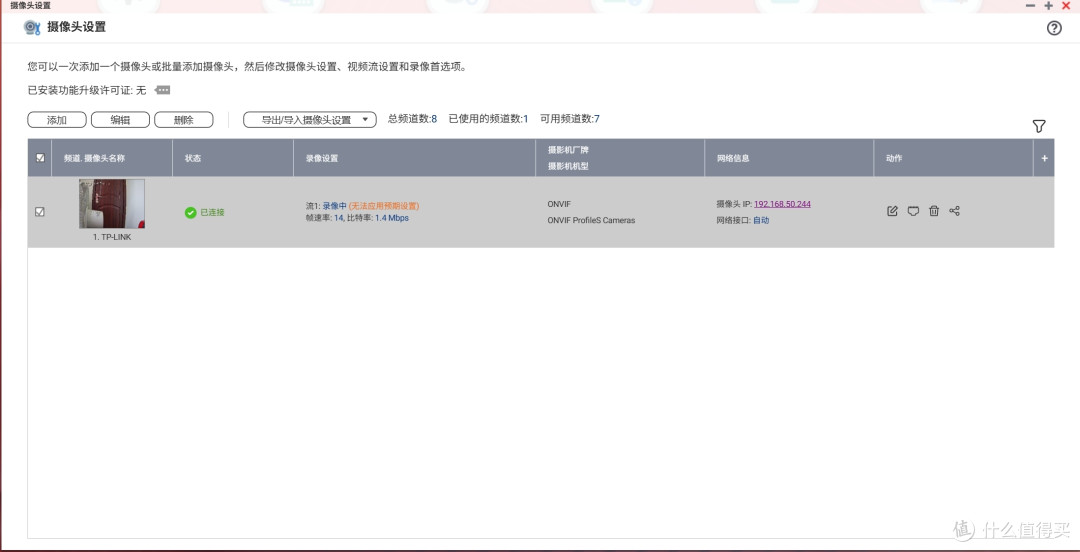This screenshot has height=552, width=1080.
Task: Click the 自动 network interface value
Action: tap(761, 221)
